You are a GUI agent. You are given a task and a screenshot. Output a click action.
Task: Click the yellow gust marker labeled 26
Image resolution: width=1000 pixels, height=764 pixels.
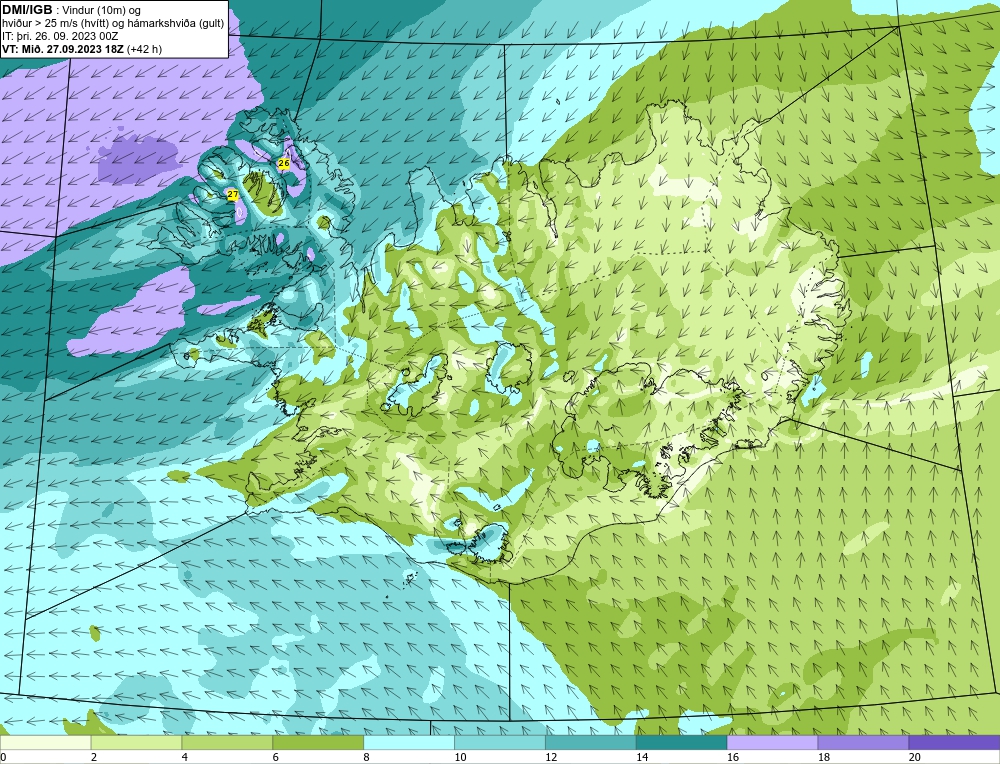tap(284, 163)
